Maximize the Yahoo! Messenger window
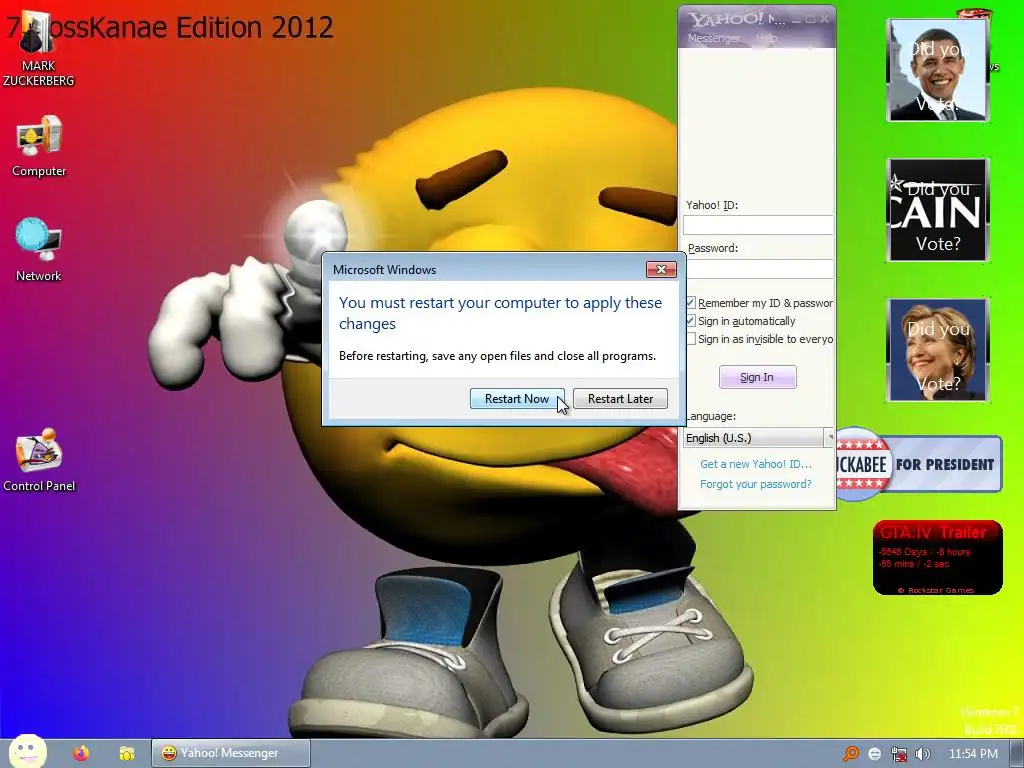 pos(810,20)
